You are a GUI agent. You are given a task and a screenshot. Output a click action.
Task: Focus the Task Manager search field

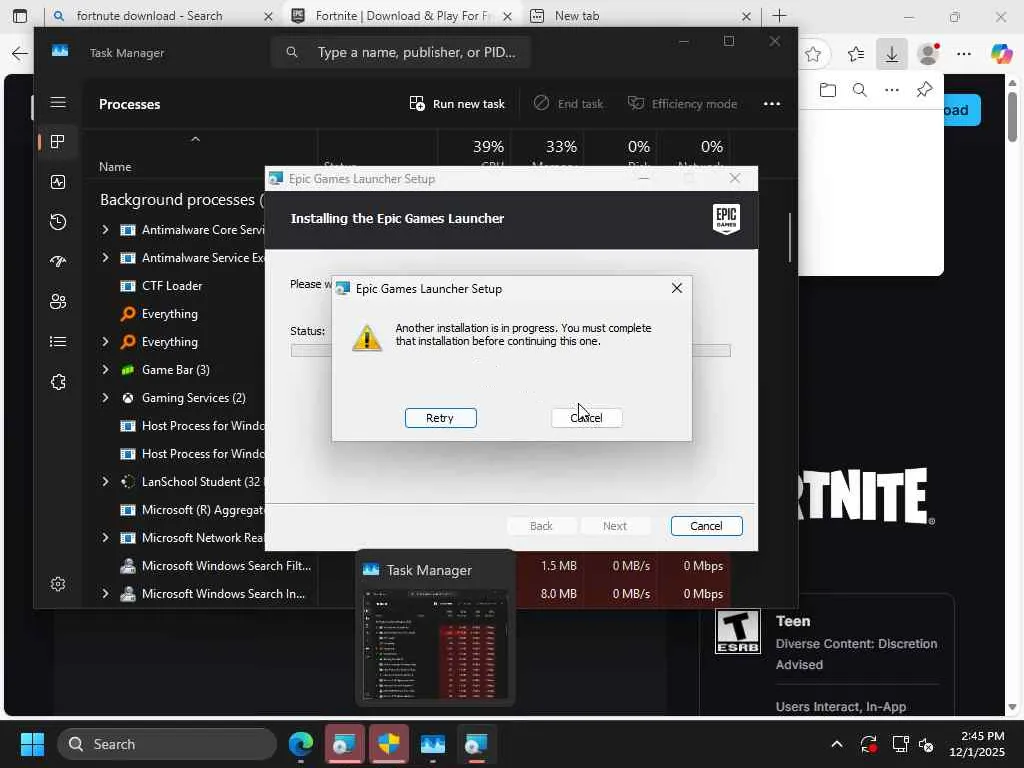click(x=401, y=52)
